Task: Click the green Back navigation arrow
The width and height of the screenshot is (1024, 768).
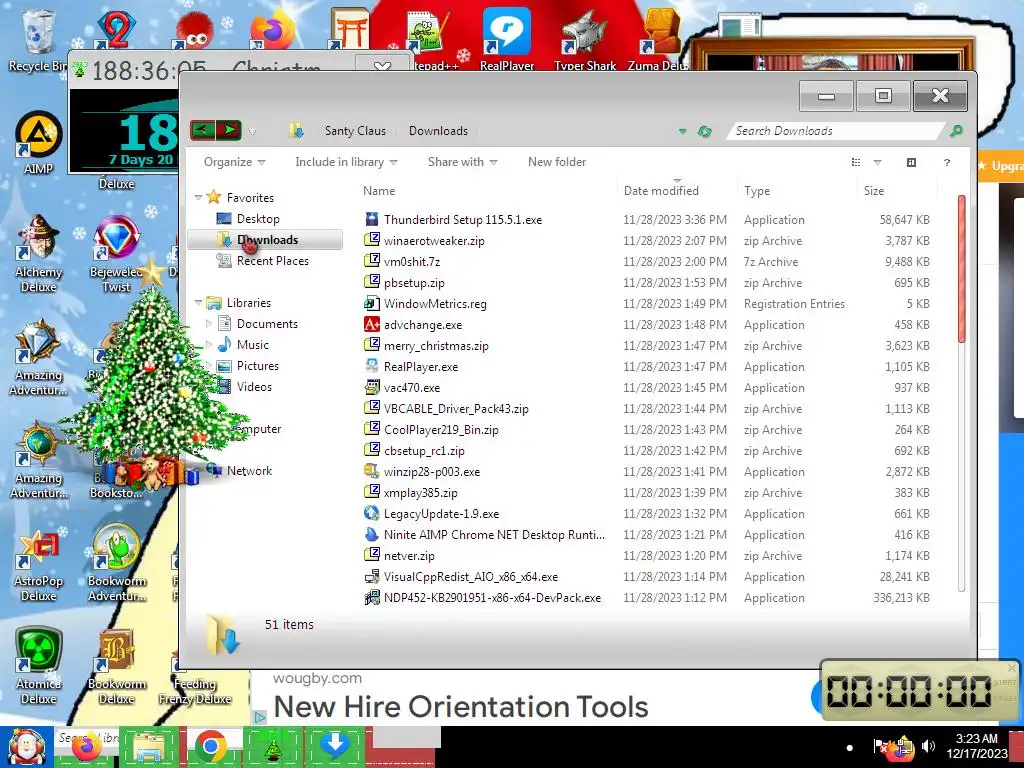Action: tap(202, 130)
